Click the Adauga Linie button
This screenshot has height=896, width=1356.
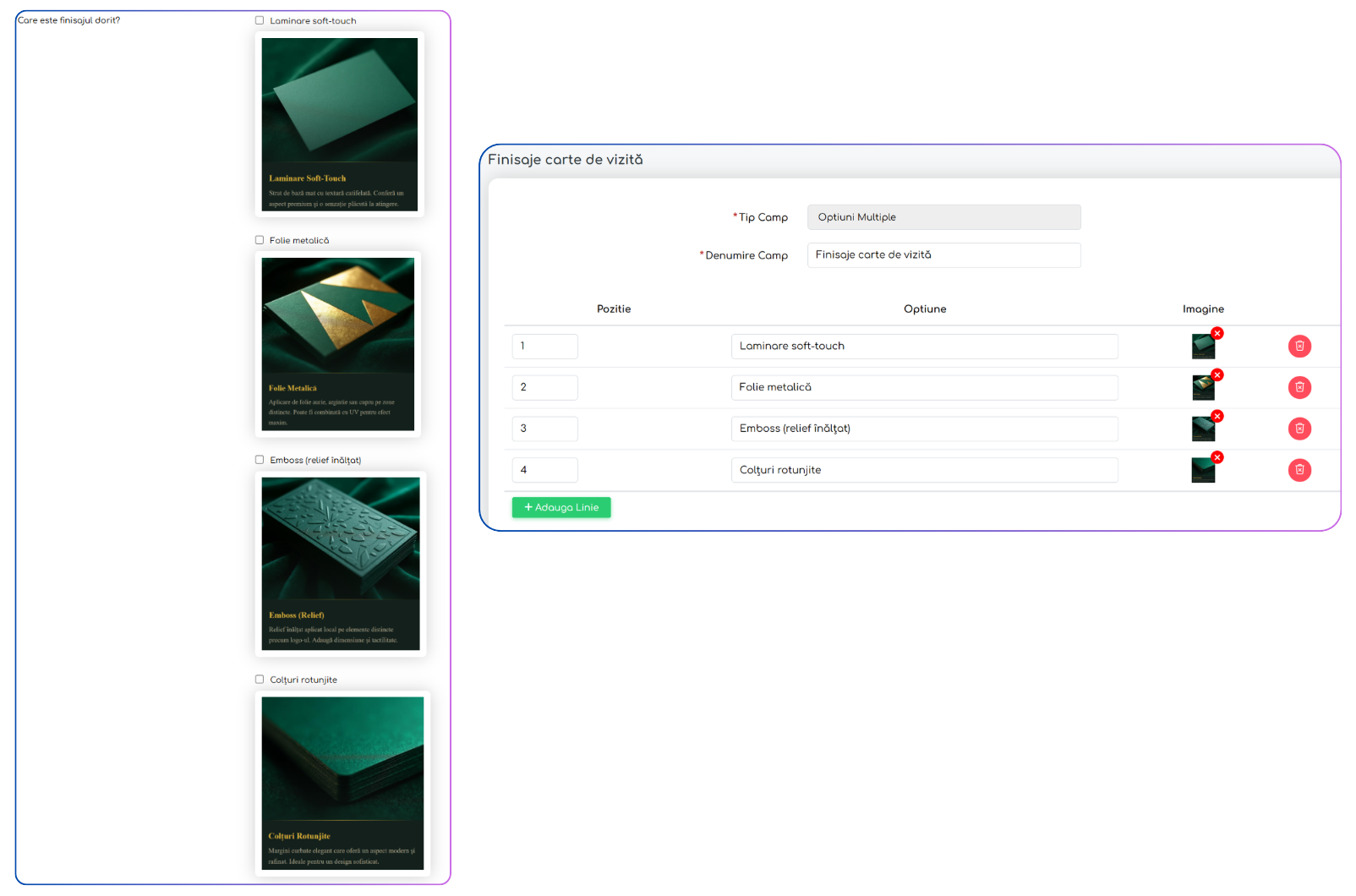561,507
